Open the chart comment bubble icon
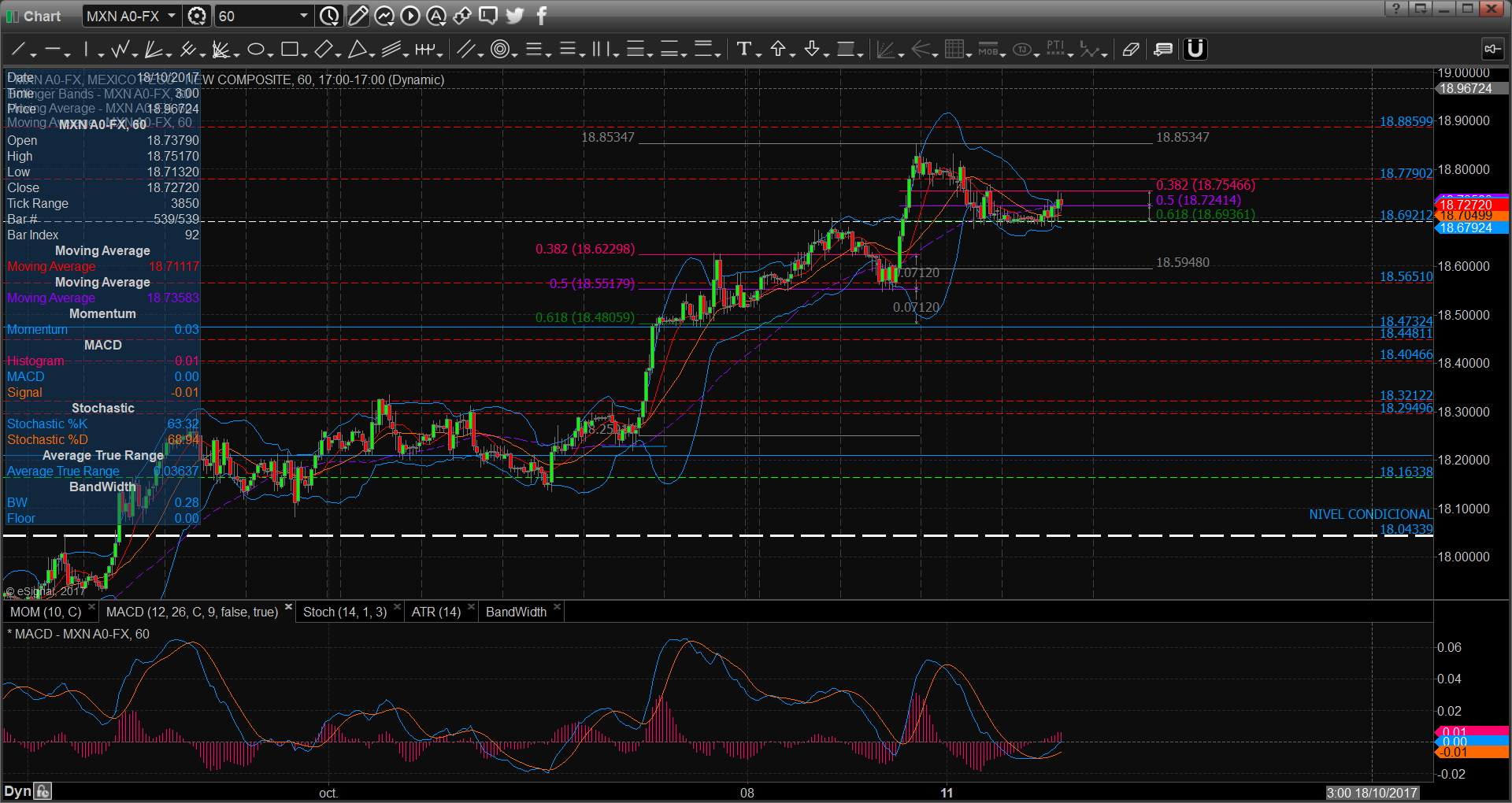The image size is (1512, 803). point(488,16)
